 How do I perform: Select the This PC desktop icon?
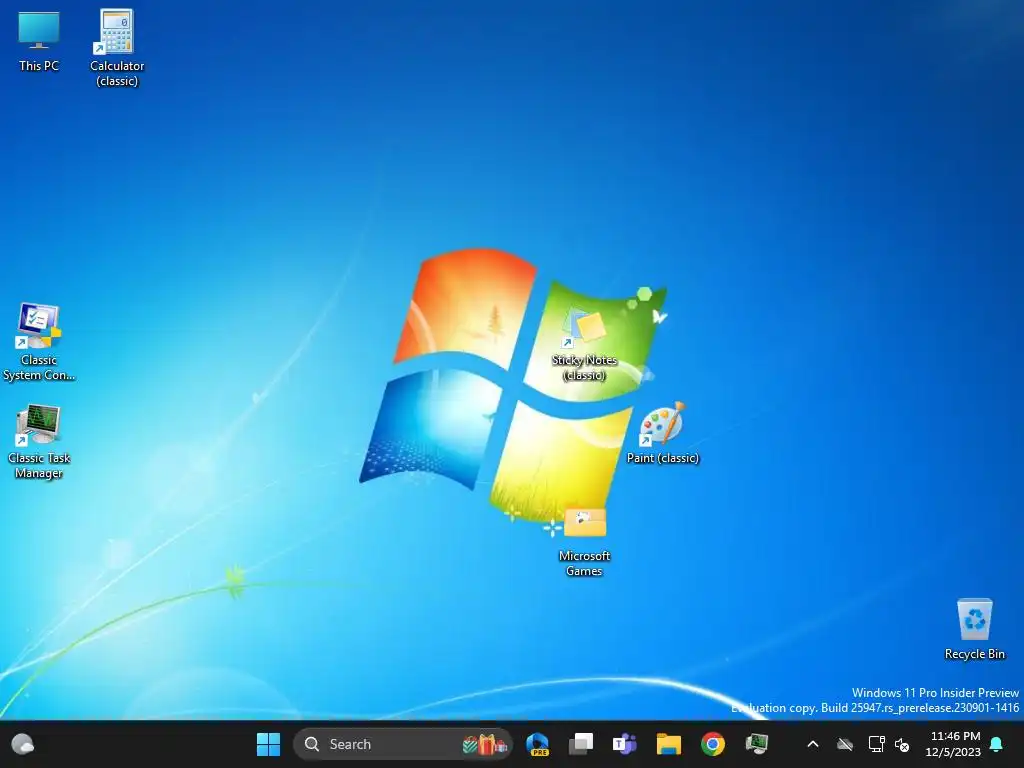point(39,41)
